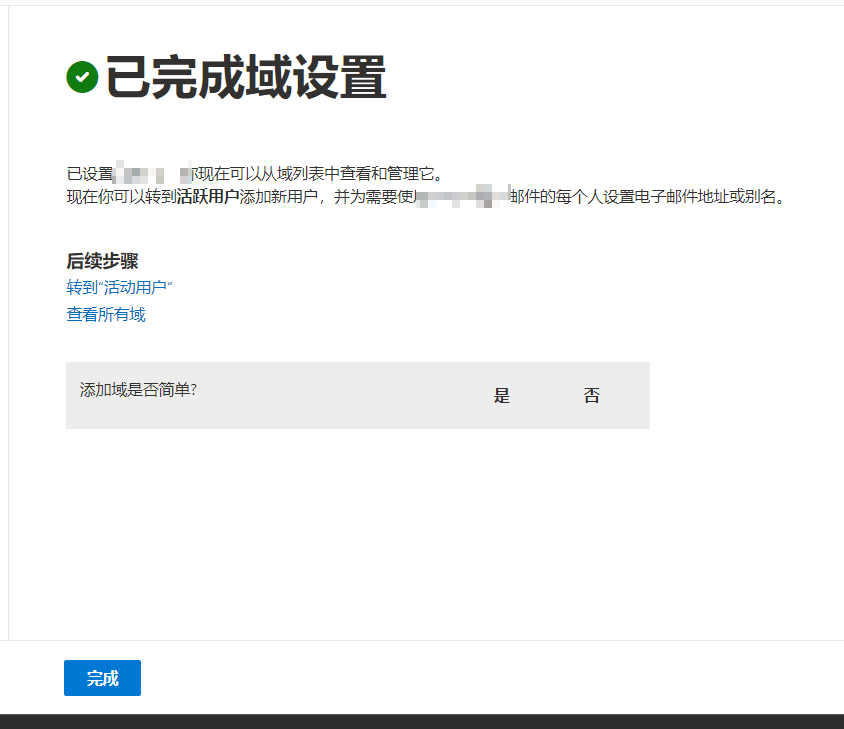
Task: Open the 查看所有域 link
Action: (106, 315)
